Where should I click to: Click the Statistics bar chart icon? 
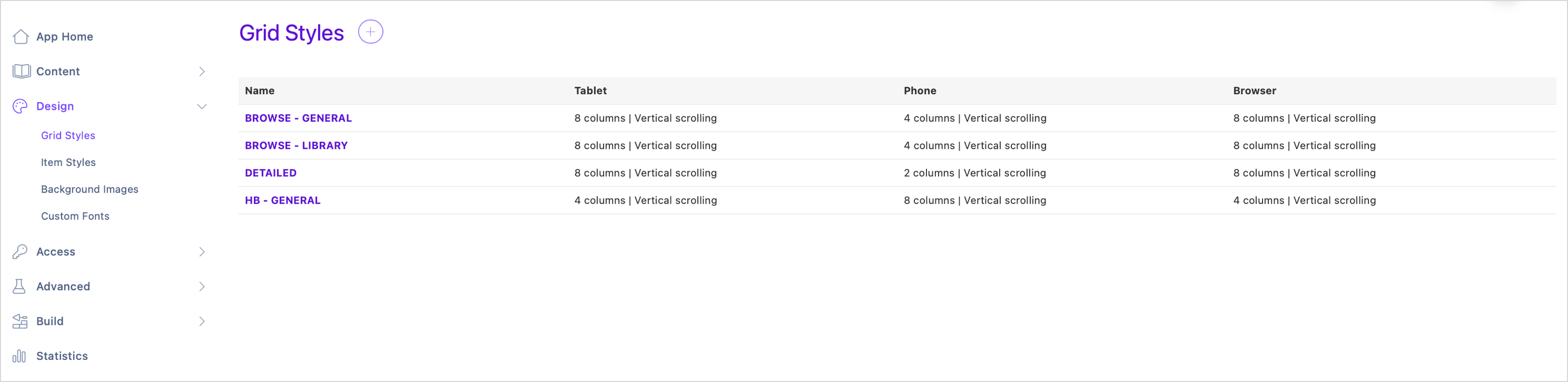pos(20,356)
